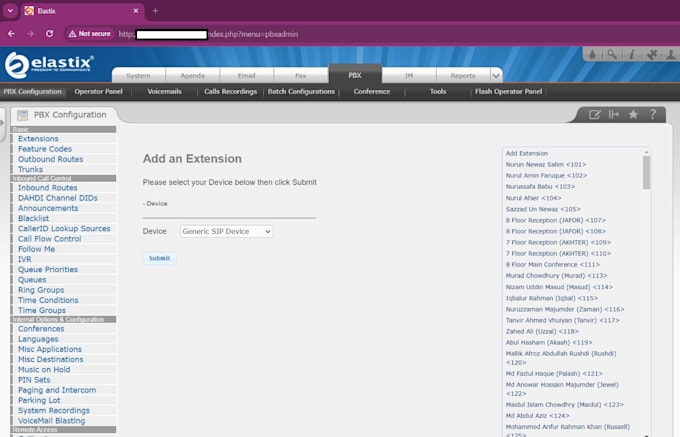680x437 pixels.
Task: Click the user profile icon
Action: pos(670,54)
